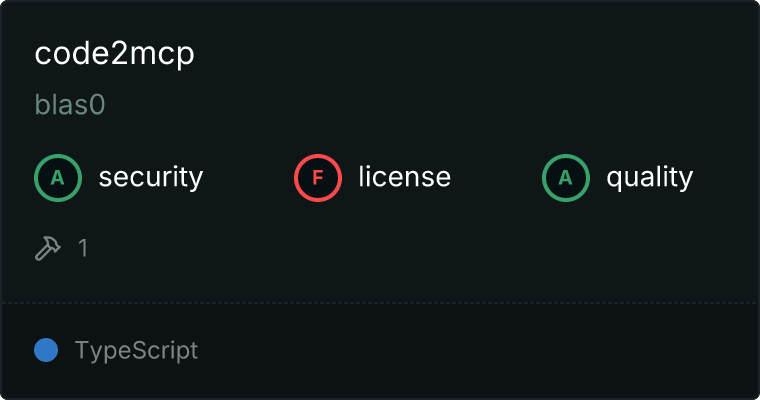760x400 pixels.
Task: Click the letter A inside the quality badge
Action: [x=566, y=178]
